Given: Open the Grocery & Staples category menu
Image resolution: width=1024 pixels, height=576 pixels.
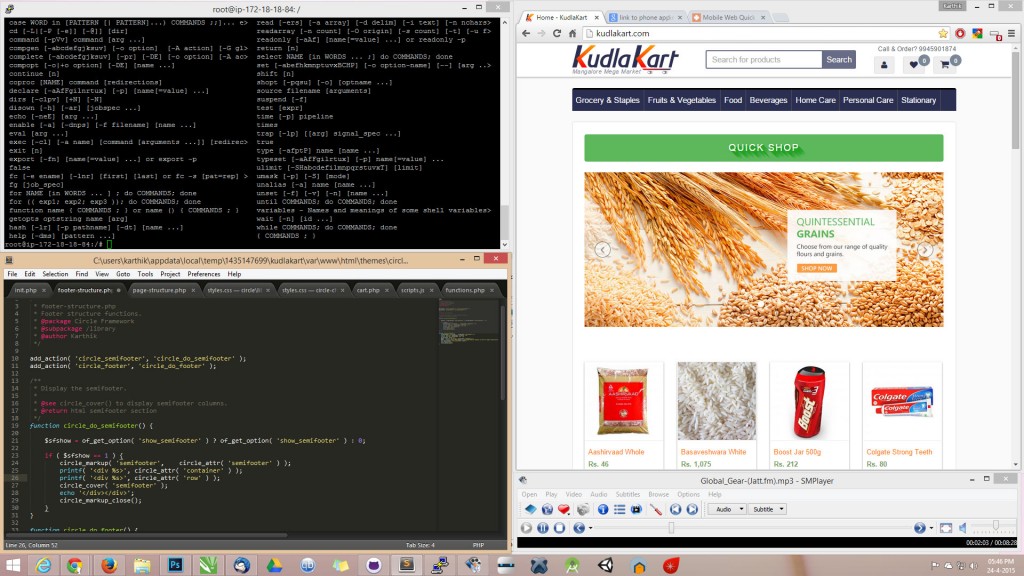Looking at the screenshot, I should tap(607, 100).
